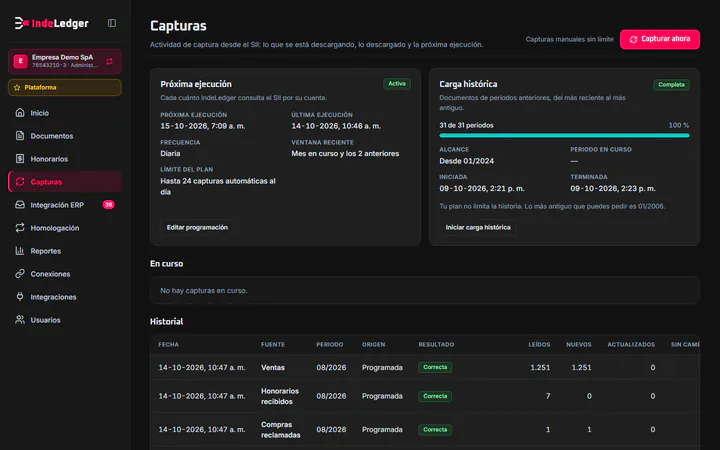720x450 pixels.
Task: Click the Empresa Demo SpA avatar E
Action: (20, 61)
